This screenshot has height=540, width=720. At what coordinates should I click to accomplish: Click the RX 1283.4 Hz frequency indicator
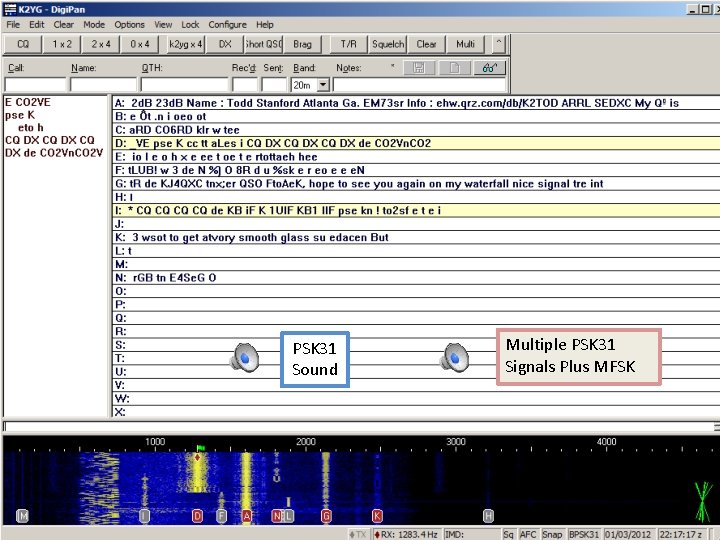pos(405,534)
